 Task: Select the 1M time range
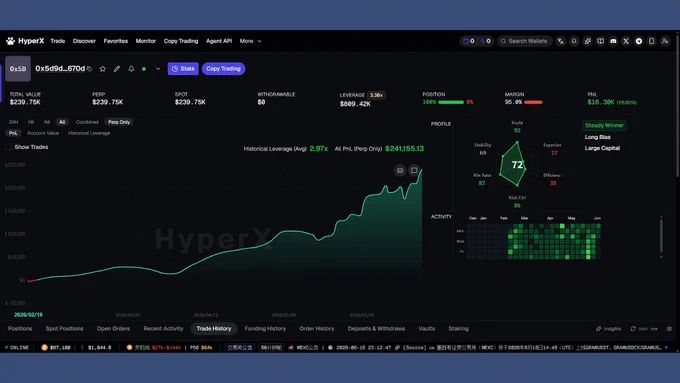46,122
